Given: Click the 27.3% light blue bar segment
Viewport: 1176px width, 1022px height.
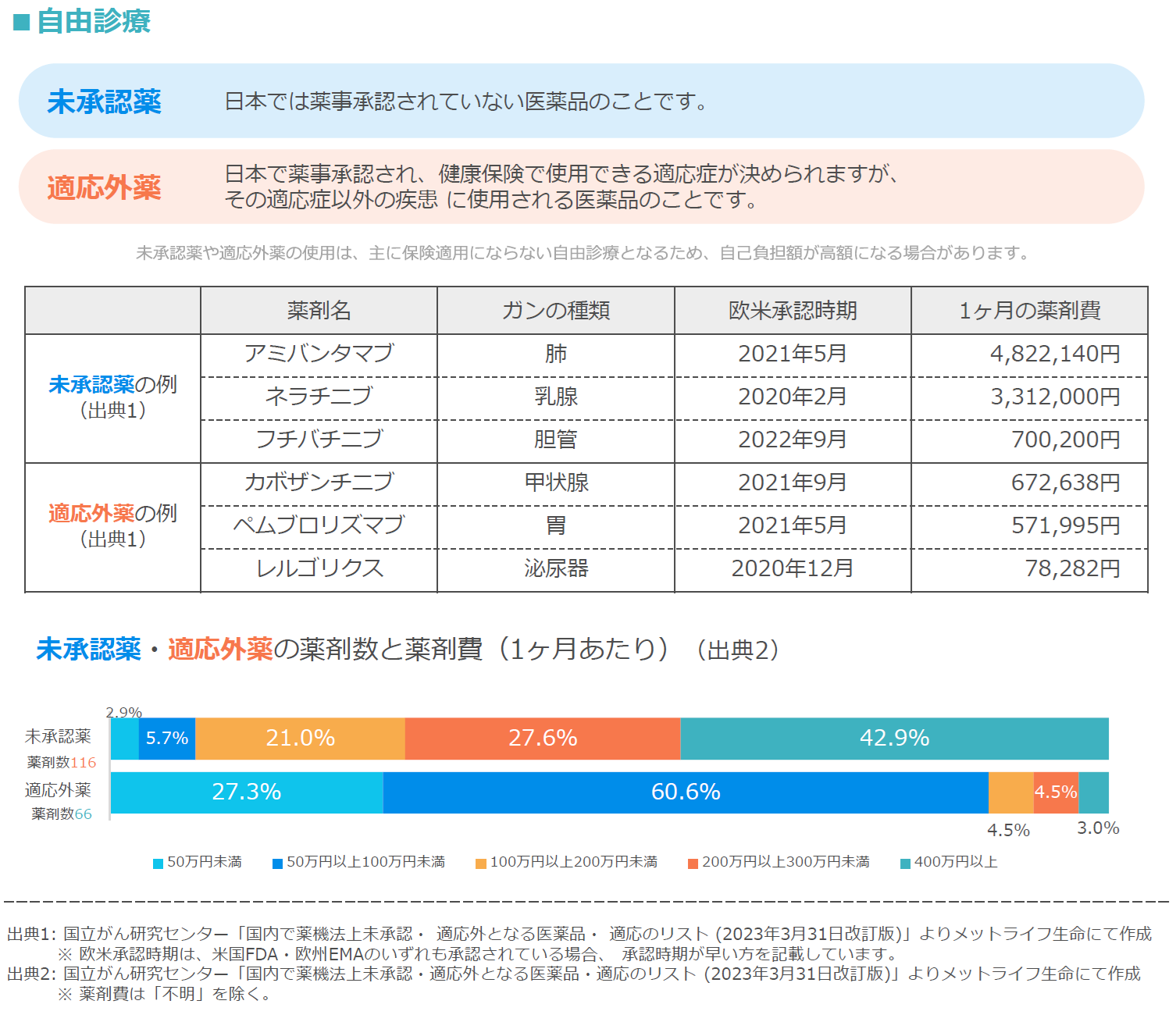Looking at the screenshot, I should pos(247,792).
